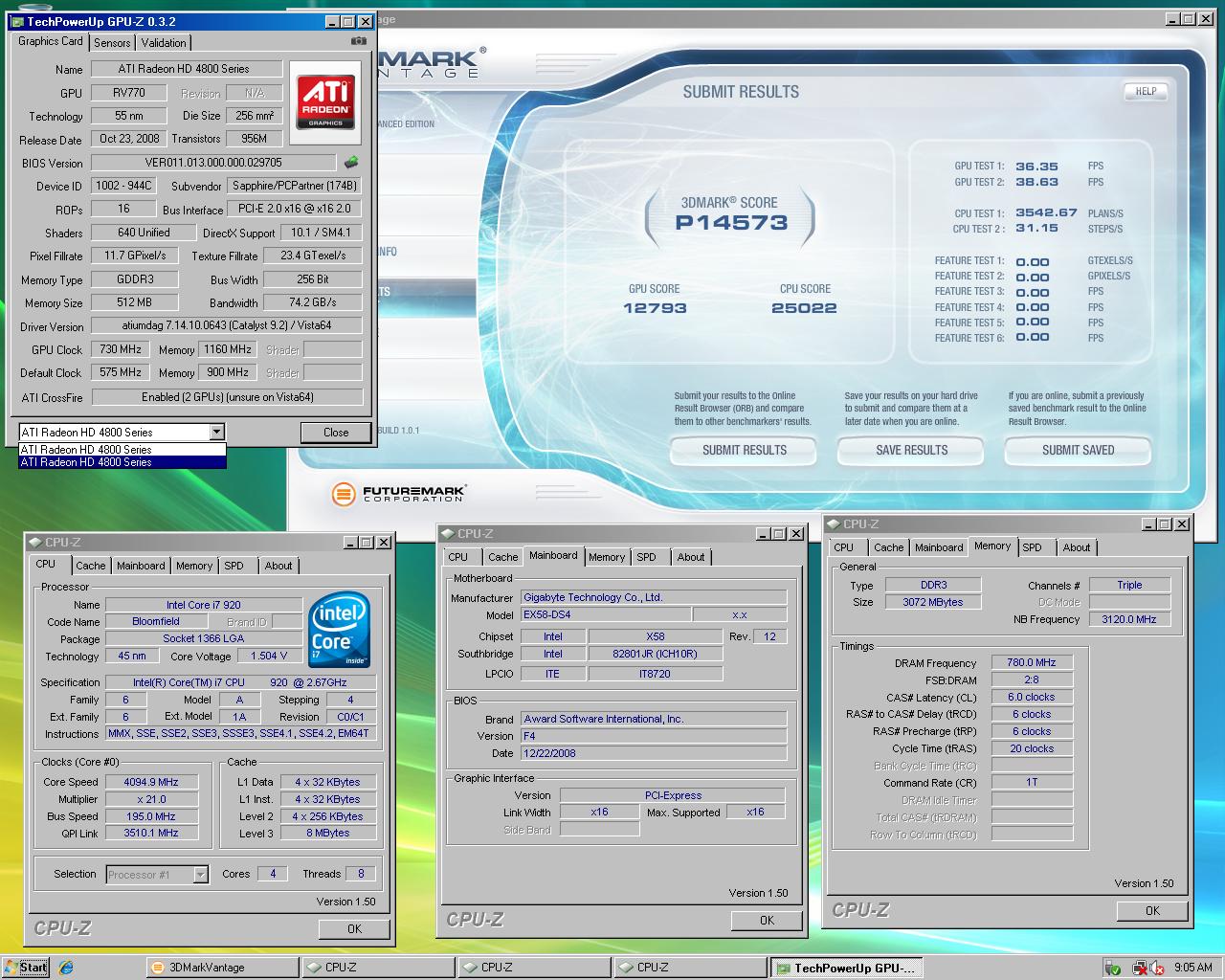This screenshot has width=1225, height=980.
Task: Click memory size 3072 MBytes
Action: click(933, 602)
